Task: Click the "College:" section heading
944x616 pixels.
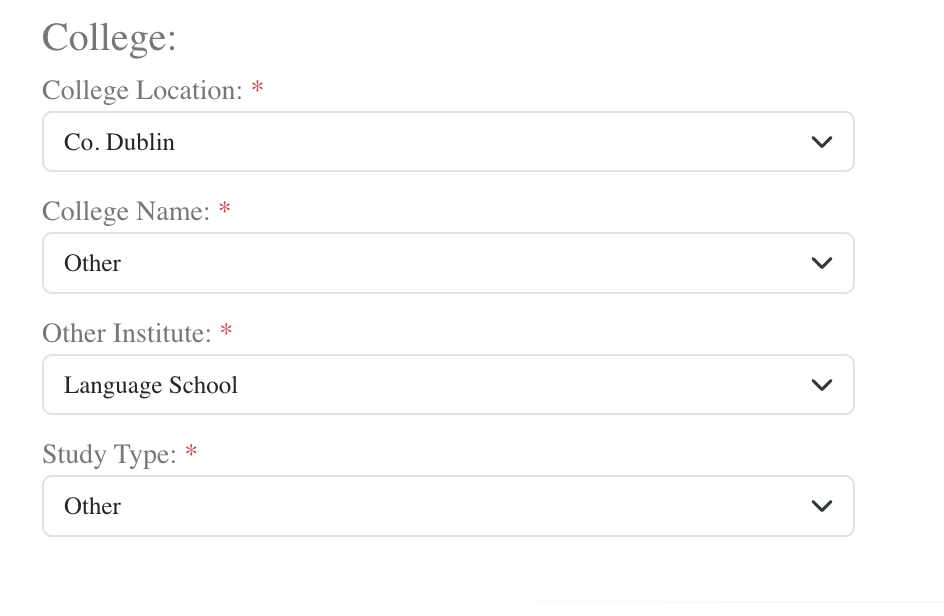Action: click(x=109, y=38)
